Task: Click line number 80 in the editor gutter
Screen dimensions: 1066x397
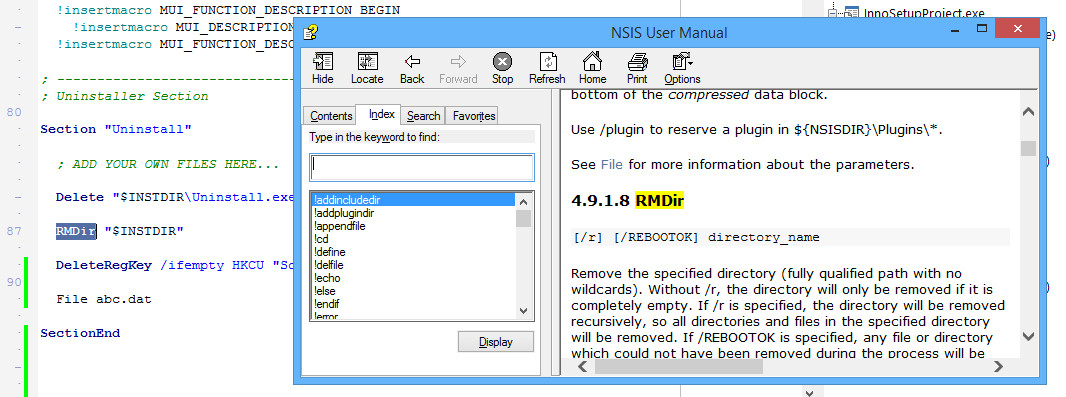Action: pos(14,112)
